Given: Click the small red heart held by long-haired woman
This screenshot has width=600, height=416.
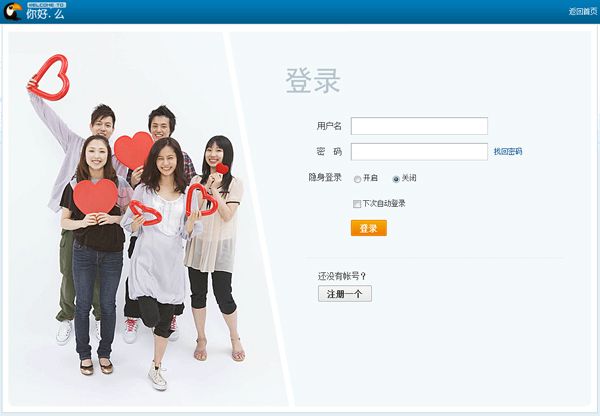Looking at the screenshot, I should (222, 168).
